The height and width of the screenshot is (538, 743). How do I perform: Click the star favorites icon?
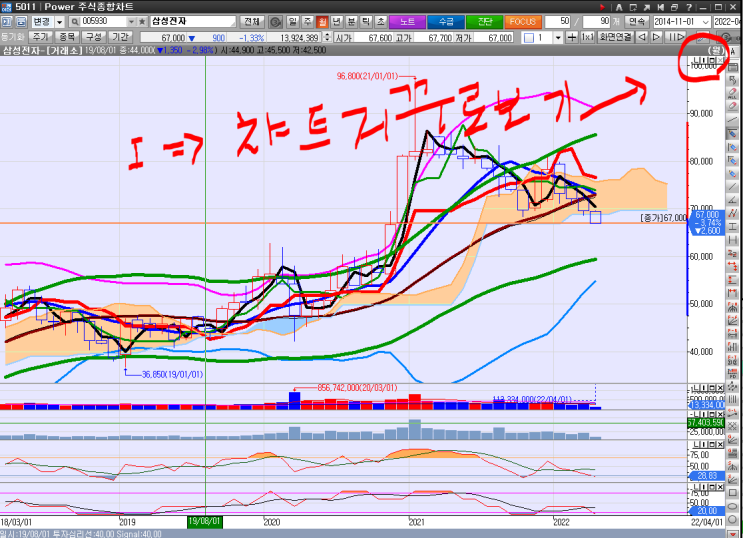[142, 22]
